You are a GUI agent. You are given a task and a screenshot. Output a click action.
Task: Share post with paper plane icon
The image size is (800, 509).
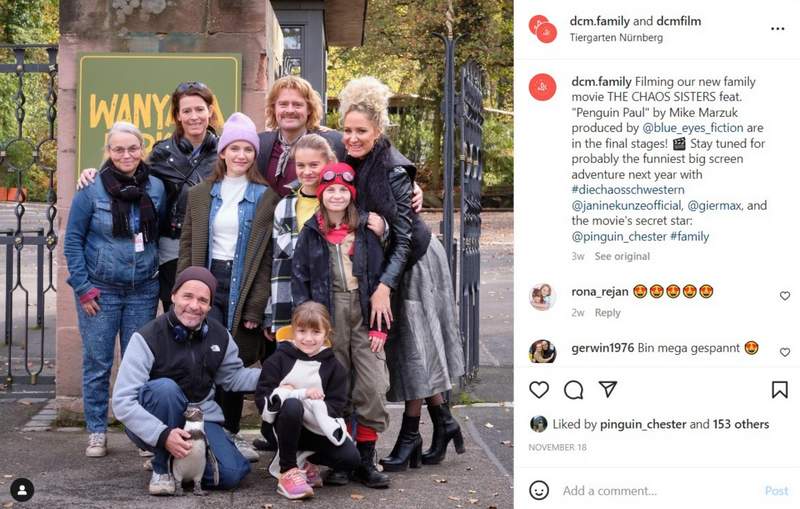[608, 389]
